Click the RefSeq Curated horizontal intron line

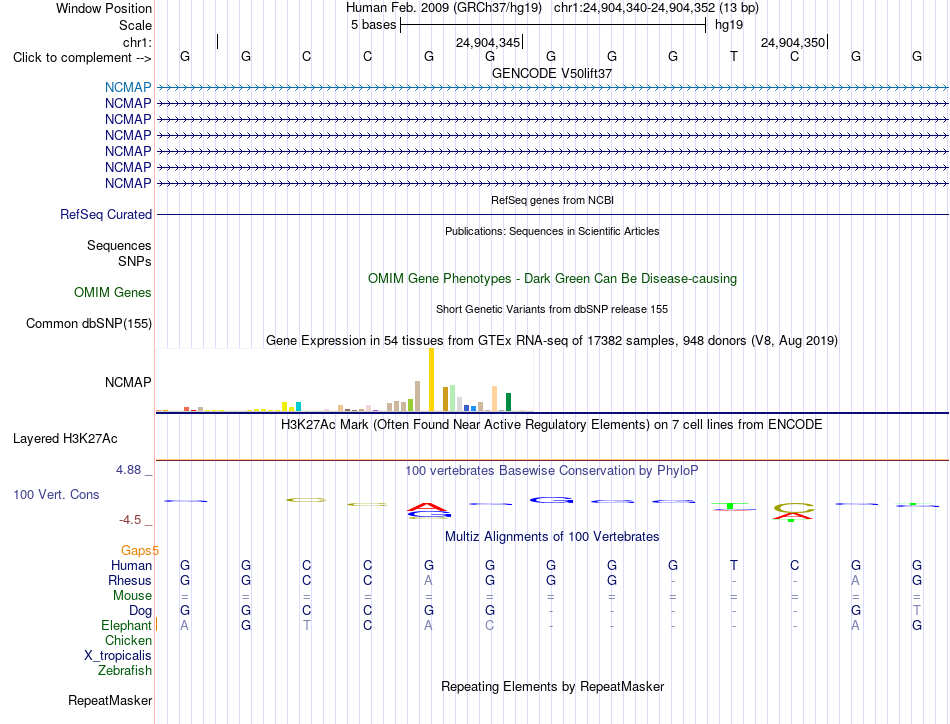[x=552, y=214]
